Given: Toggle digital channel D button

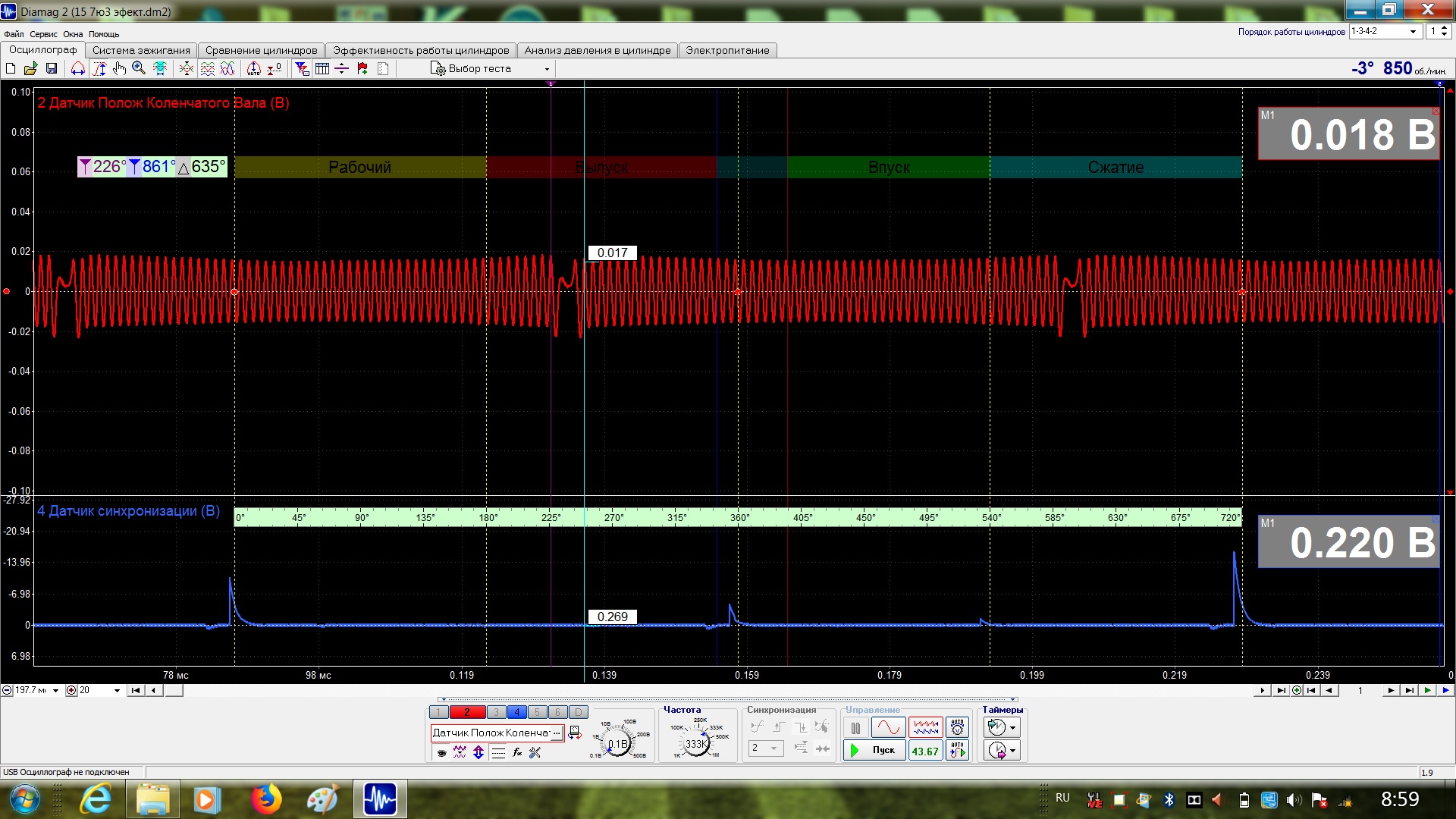Looking at the screenshot, I should [x=578, y=712].
